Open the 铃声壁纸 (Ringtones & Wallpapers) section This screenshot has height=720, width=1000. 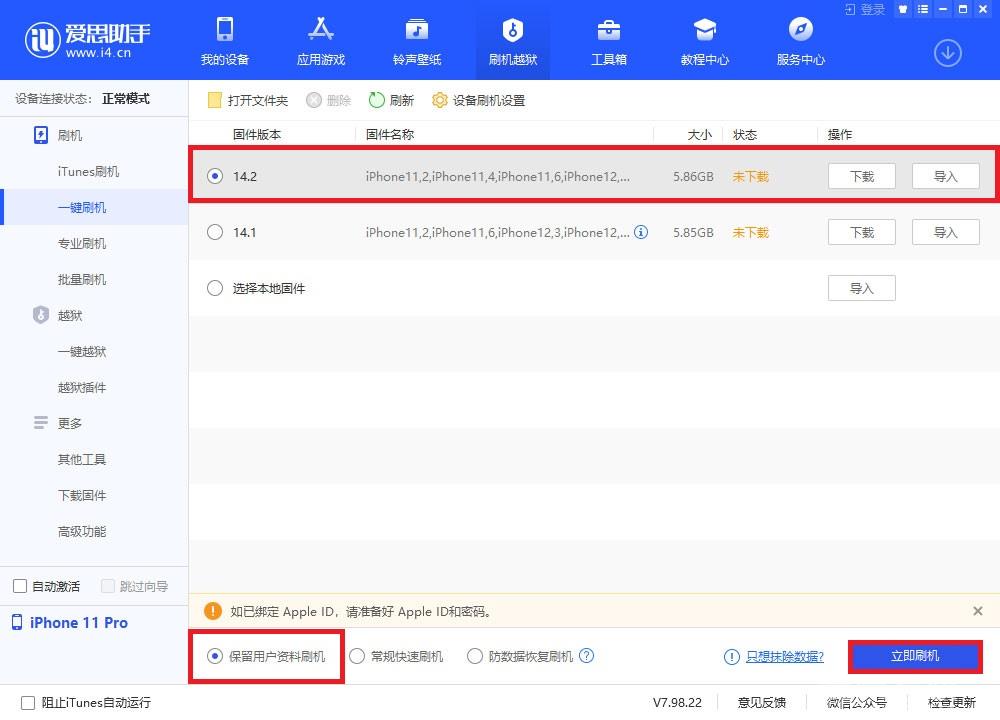[416, 40]
